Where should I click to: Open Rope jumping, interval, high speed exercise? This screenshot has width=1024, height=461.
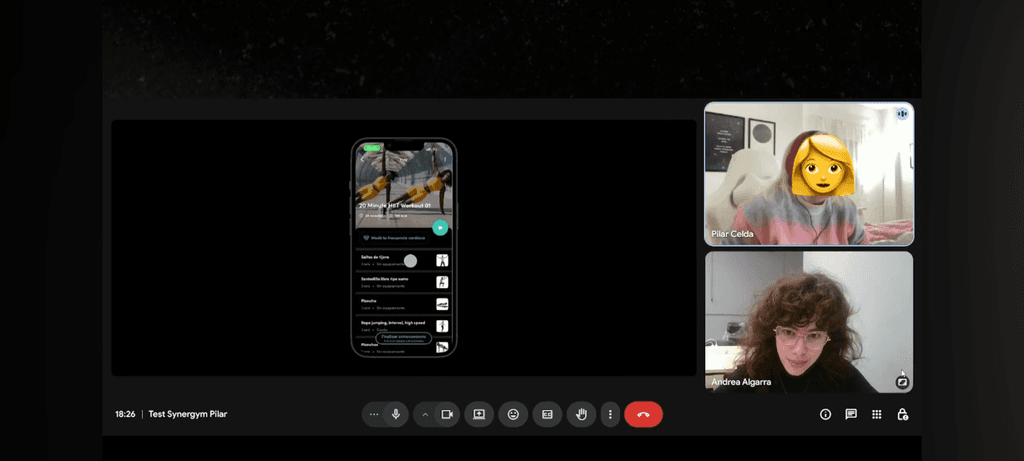tap(404, 326)
